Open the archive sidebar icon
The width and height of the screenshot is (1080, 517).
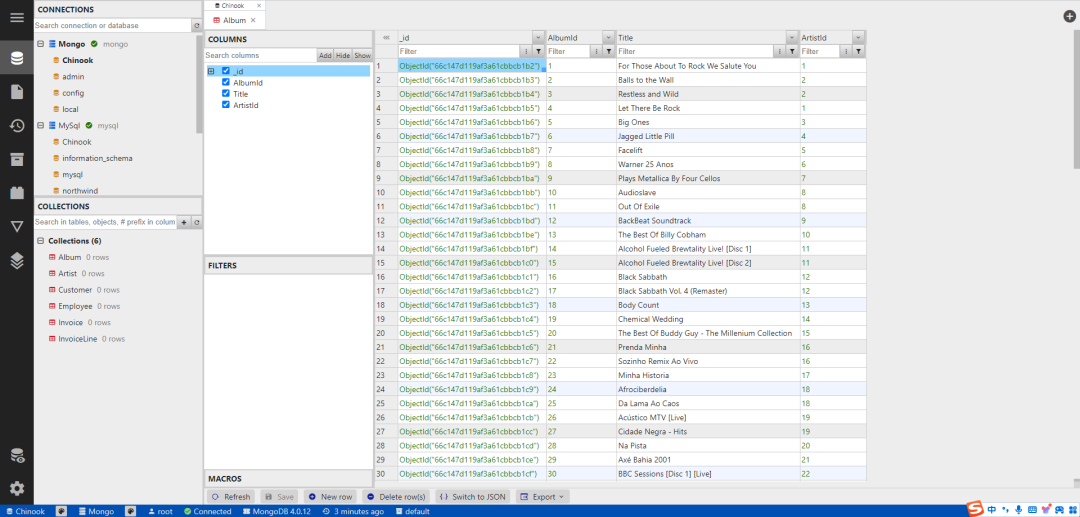coord(16,159)
